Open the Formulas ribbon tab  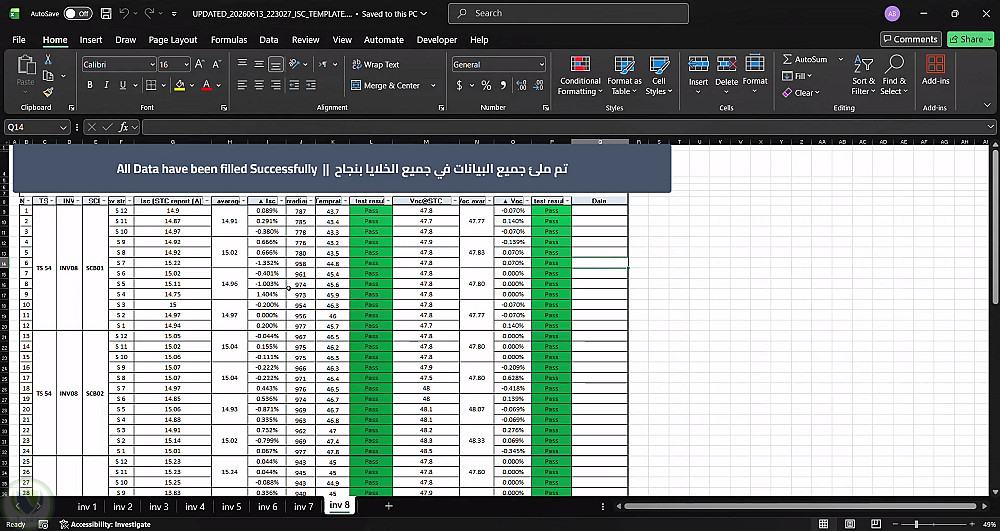tap(229, 40)
